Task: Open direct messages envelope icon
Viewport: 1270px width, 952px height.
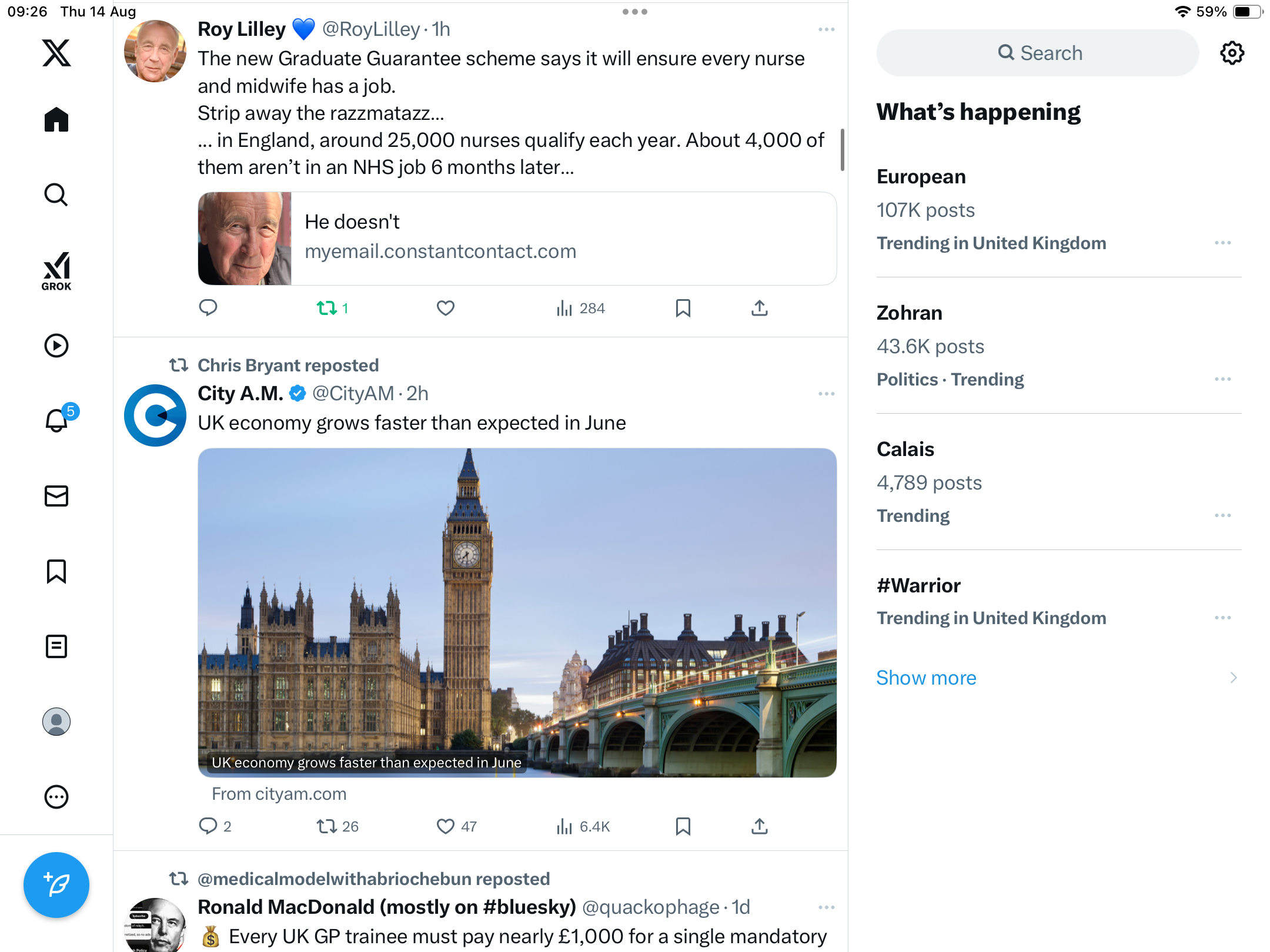Action: [56, 496]
